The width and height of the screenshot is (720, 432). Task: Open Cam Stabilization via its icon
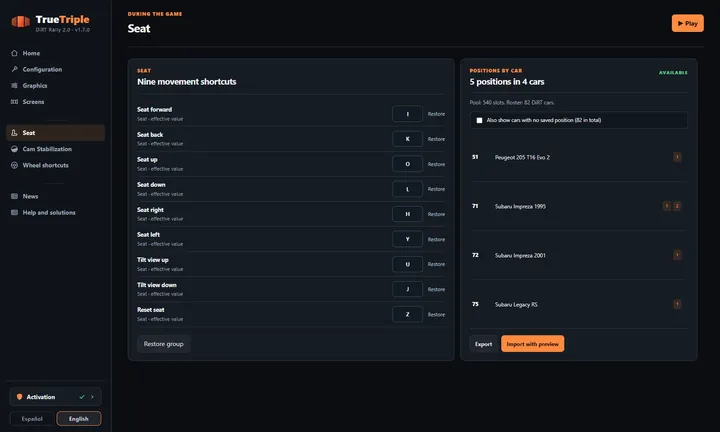pyautogui.click(x=14, y=149)
